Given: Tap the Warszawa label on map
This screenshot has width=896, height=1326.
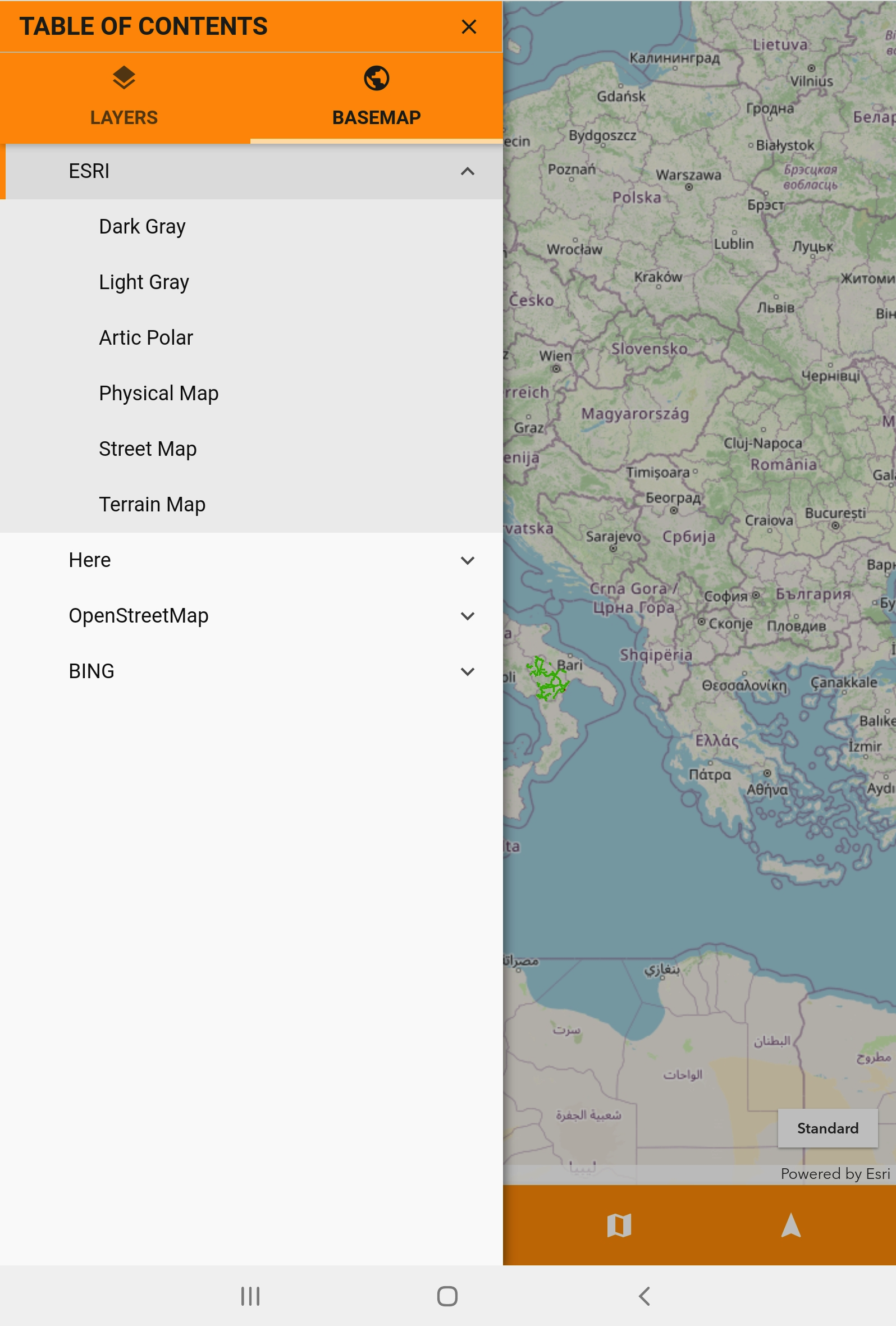Looking at the screenshot, I should click(x=688, y=175).
